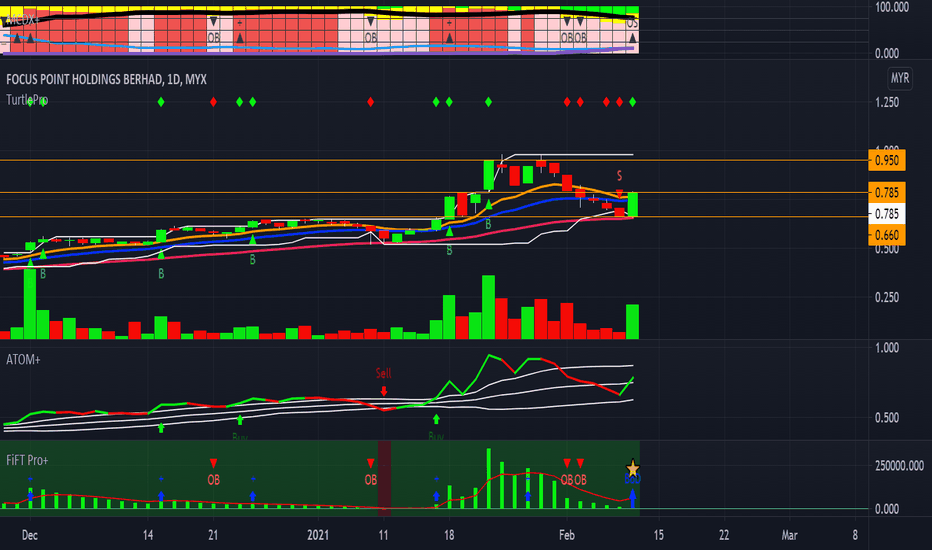Click the MYR currency button
Screen dimensions: 932x550
pyautogui.click(x=899, y=78)
